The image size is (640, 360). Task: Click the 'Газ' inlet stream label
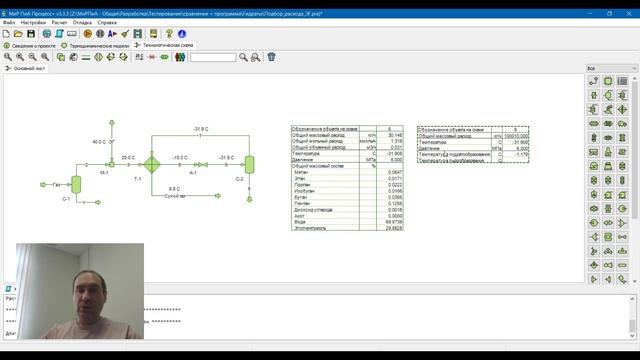(56, 184)
